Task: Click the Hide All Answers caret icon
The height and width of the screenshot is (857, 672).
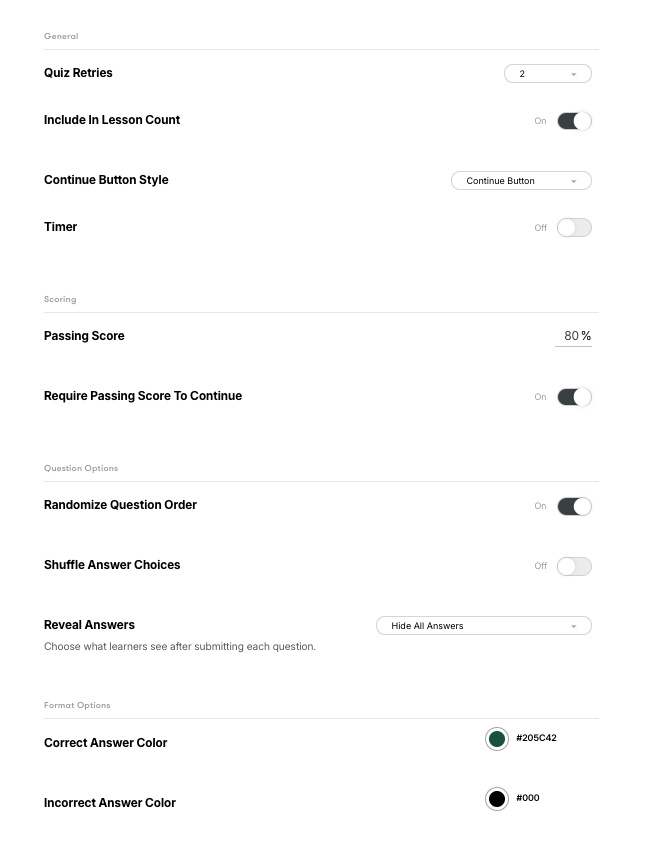Action: pyautogui.click(x=574, y=626)
